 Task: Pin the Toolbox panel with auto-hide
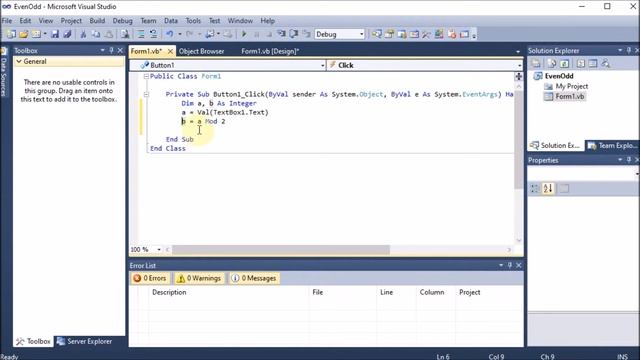[x=111, y=50]
